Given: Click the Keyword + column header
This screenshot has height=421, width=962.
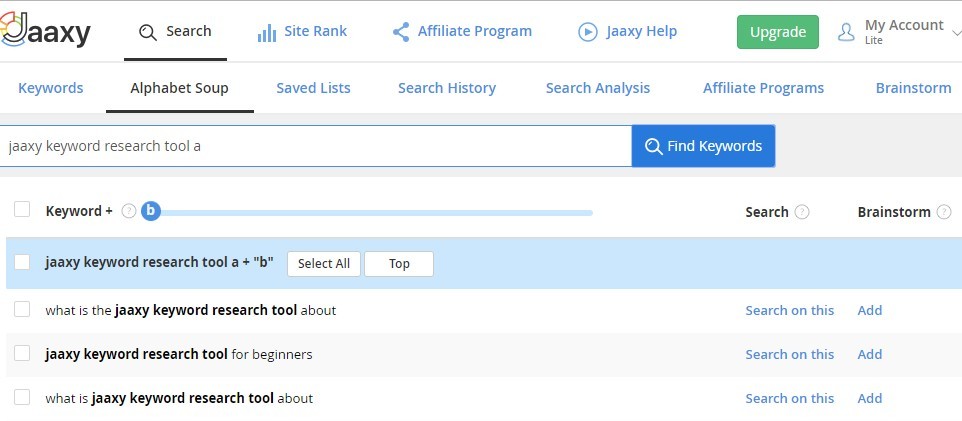Looking at the screenshot, I should click(x=79, y=211).
